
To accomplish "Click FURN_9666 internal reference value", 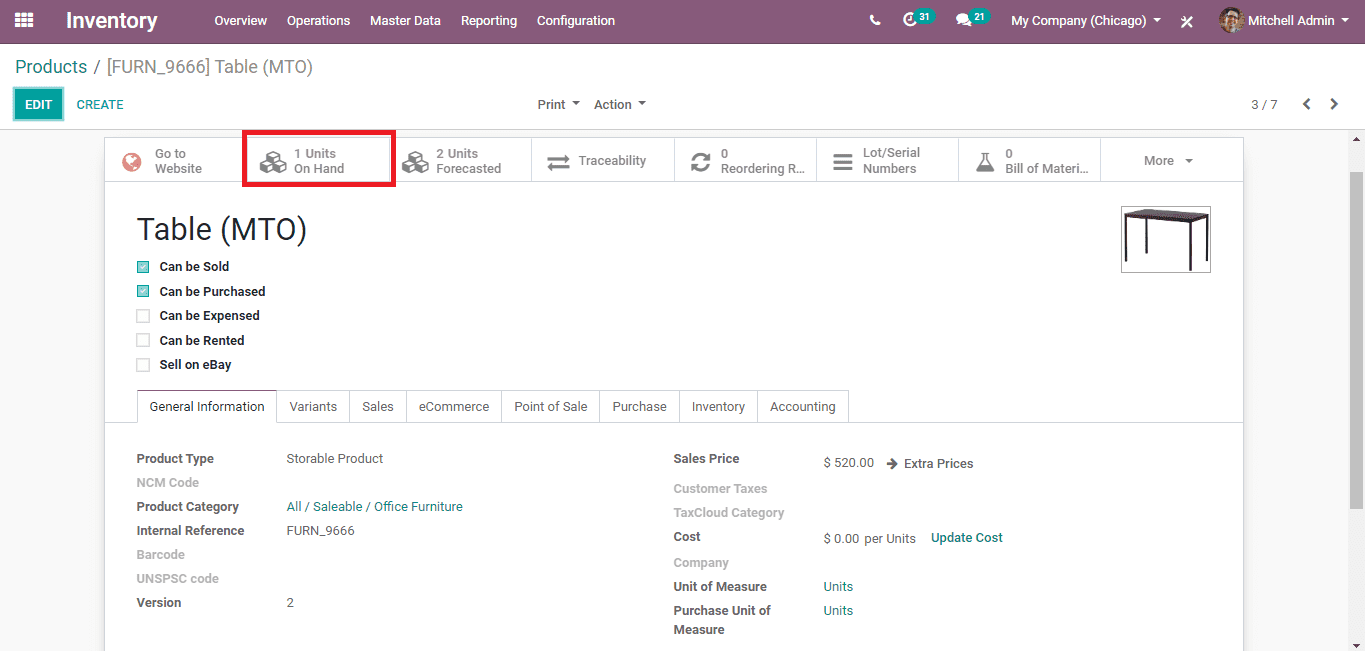I will (320, 531).
